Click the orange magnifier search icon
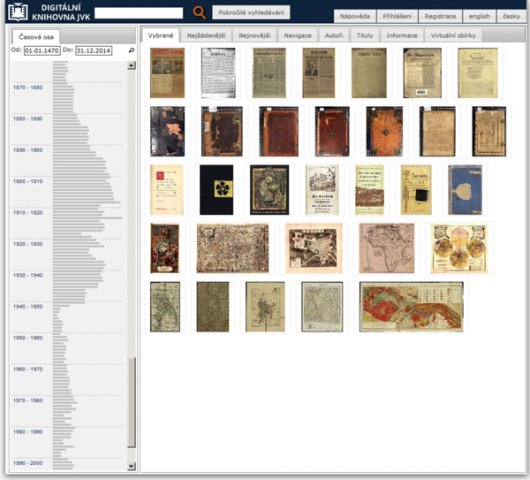This screenshot has width=530, height=480. pyautogui.click(x=199, y=13)
